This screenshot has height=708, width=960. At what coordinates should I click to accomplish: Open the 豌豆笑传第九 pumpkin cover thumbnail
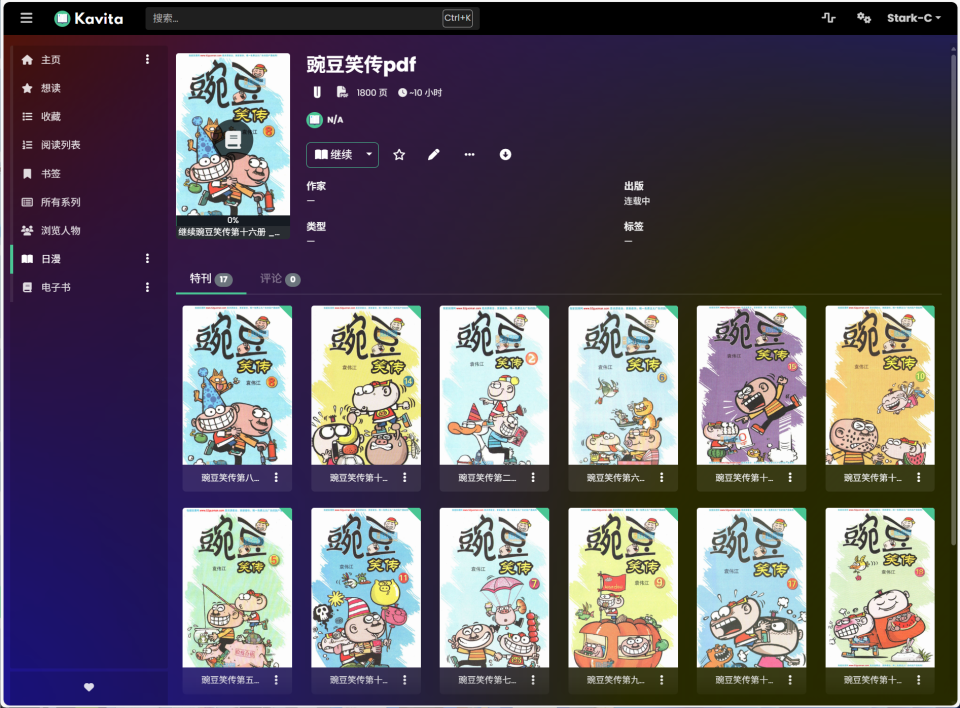tap(623, 587)
